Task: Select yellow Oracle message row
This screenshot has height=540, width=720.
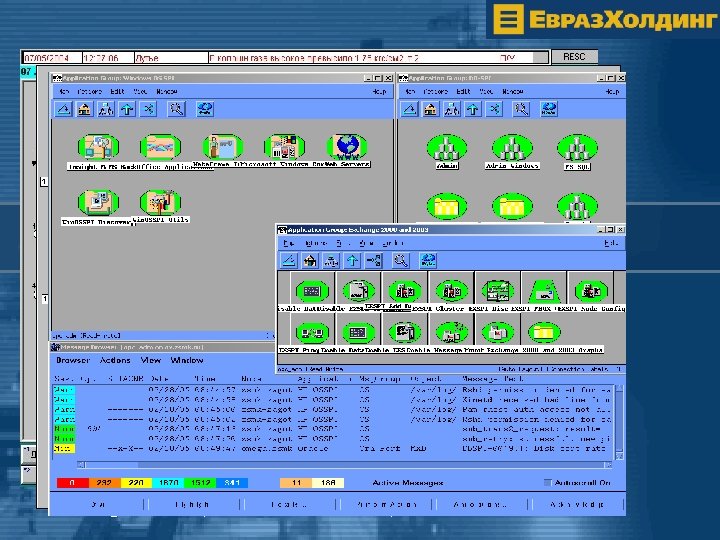Action: (x=332, y=448)
